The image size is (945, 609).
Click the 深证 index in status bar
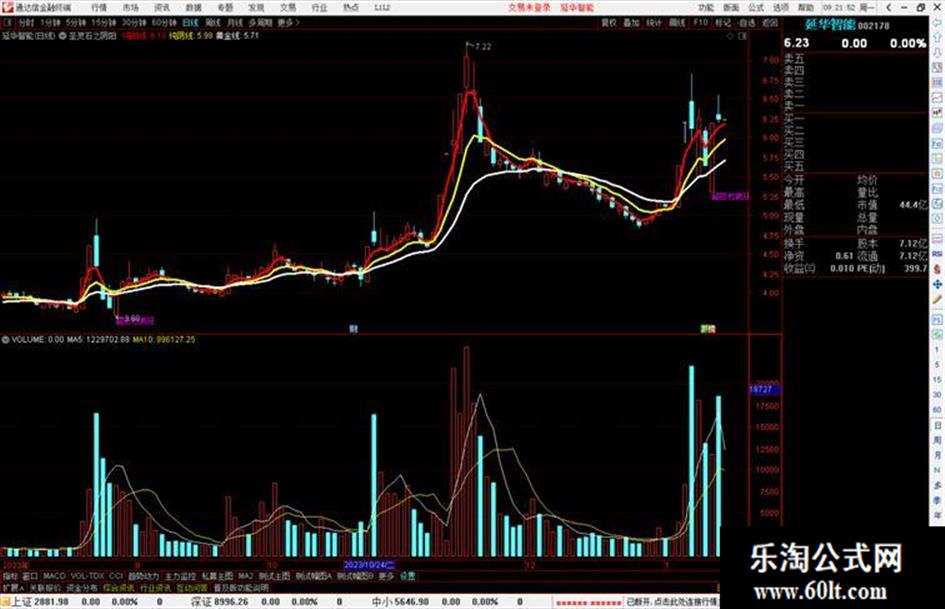coord(219,602)
